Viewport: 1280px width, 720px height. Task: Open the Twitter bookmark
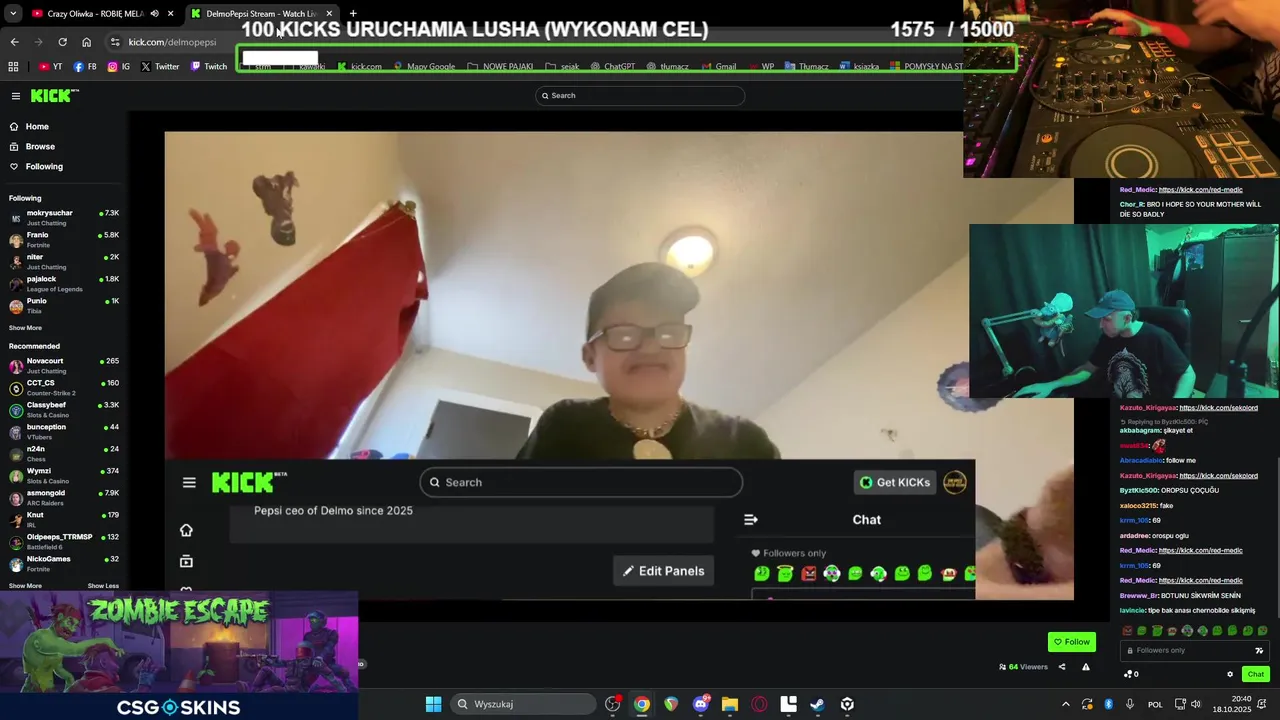point(160,67)
